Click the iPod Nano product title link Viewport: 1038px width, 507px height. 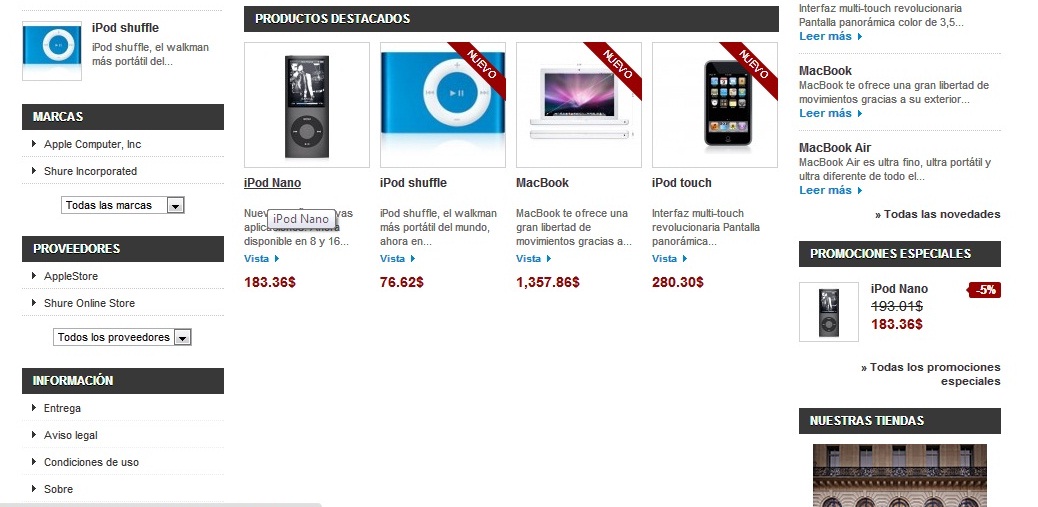click(272, 183)
